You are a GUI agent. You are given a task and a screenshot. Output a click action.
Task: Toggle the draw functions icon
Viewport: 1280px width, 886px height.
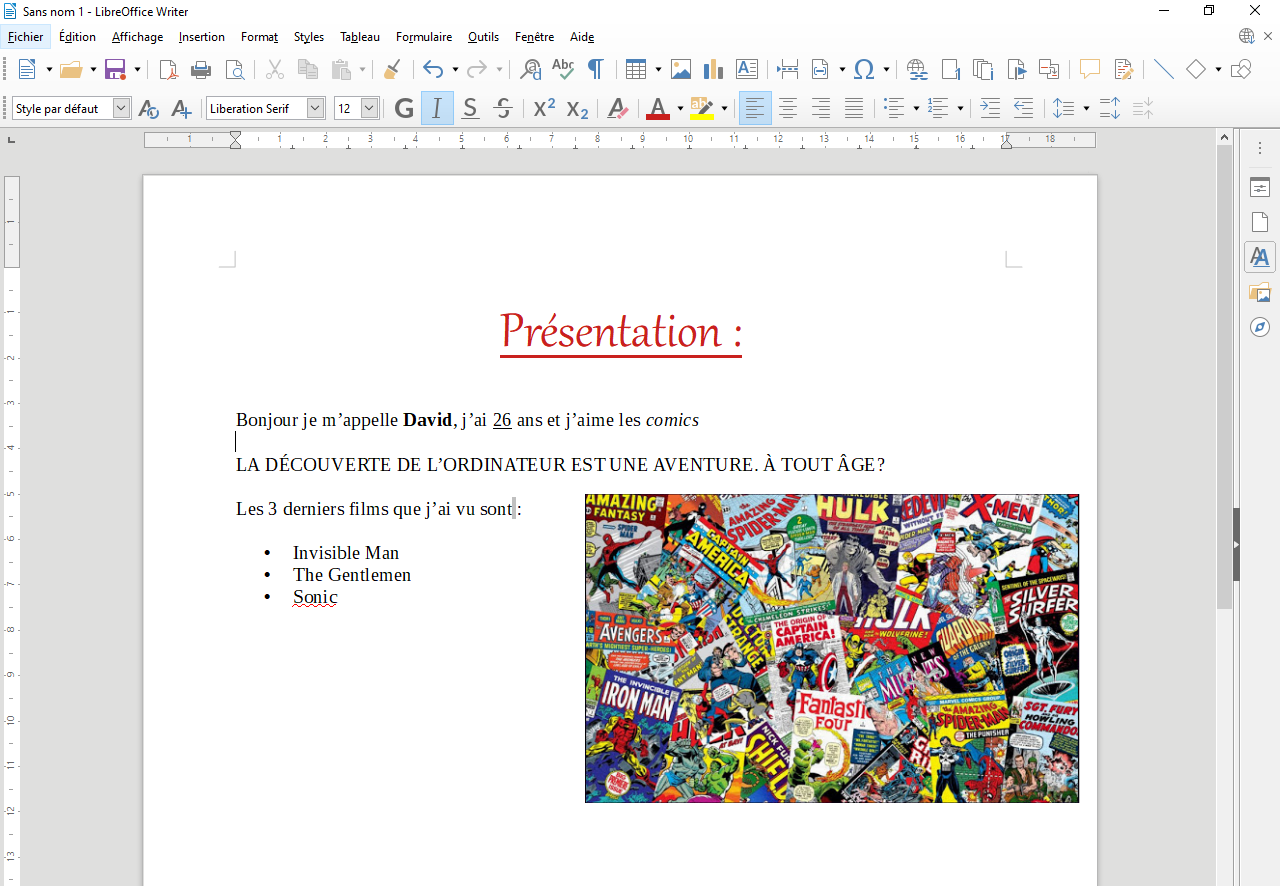1241,69
